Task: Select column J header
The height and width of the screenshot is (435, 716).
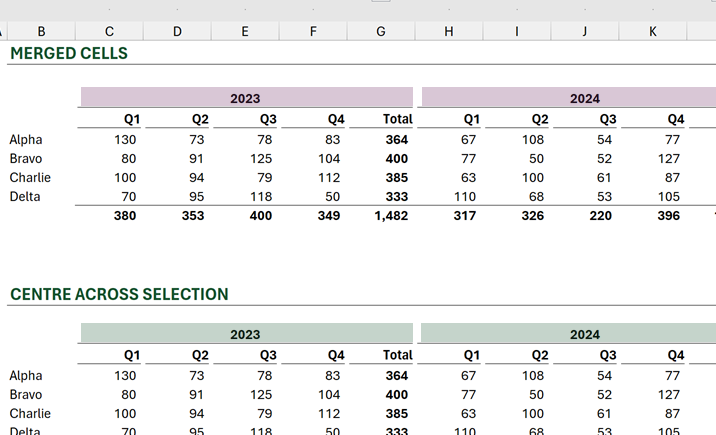Action: [585, 31]
